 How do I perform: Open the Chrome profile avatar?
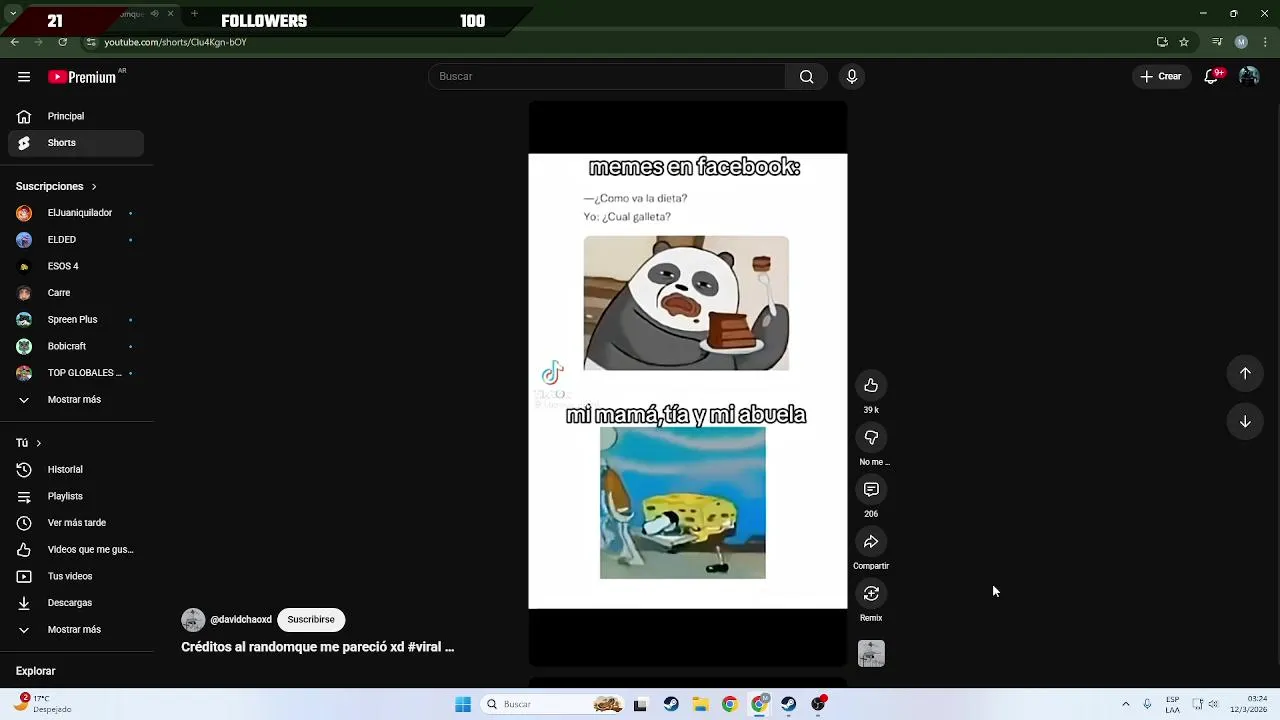[x=1241, y=42]
